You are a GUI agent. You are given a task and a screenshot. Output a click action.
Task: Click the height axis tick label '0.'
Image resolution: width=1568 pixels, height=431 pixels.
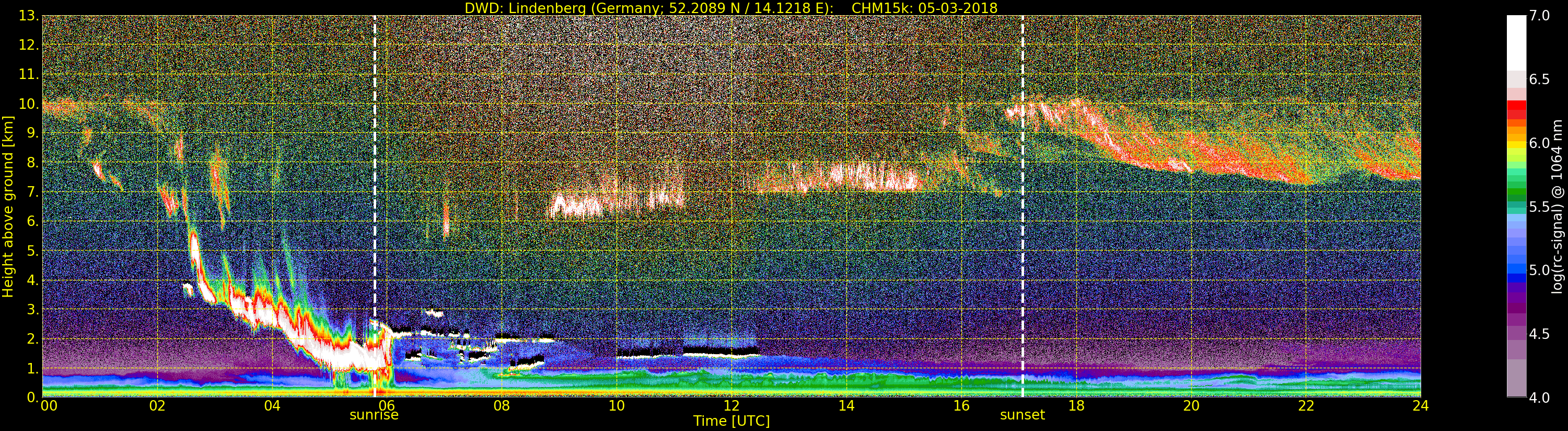pos(32,397)
